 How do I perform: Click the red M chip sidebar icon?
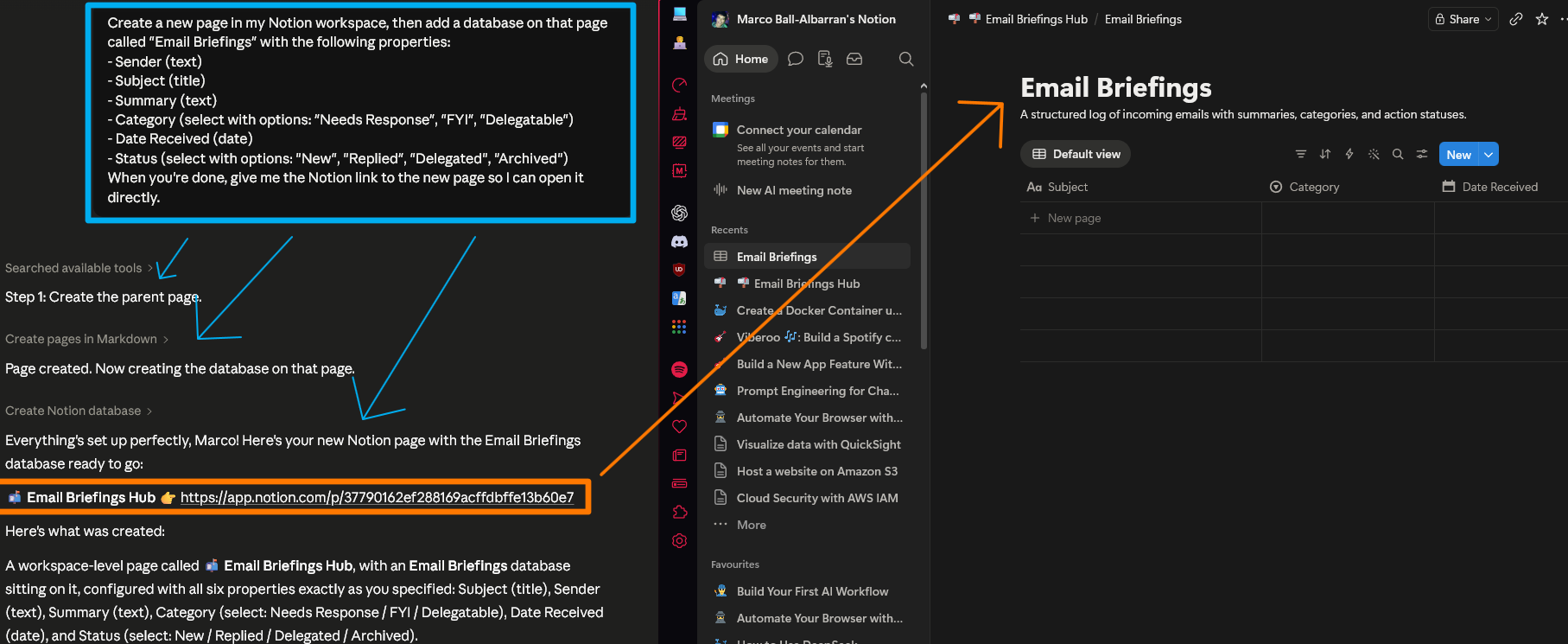(680, 171)
